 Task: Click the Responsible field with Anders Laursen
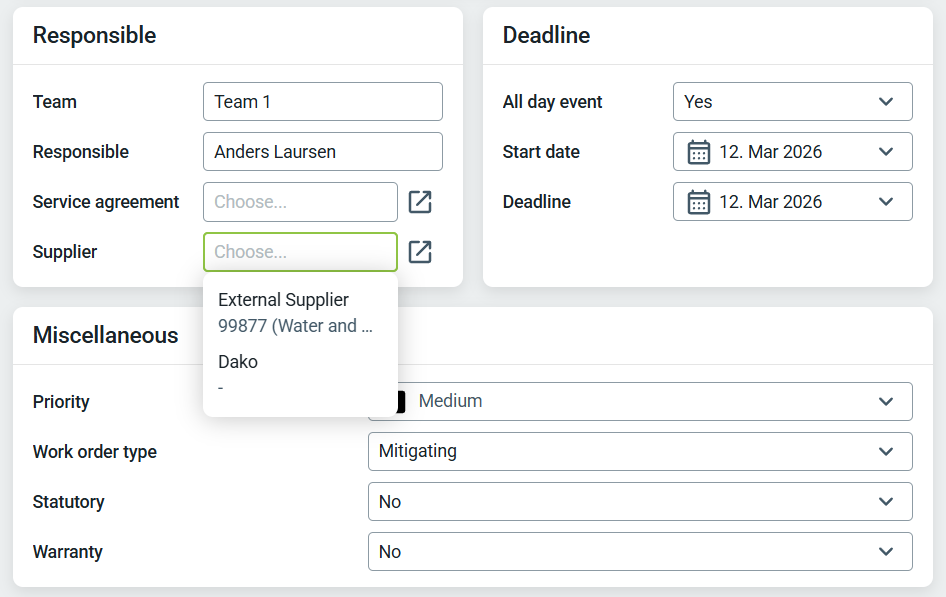coord(322,152)
